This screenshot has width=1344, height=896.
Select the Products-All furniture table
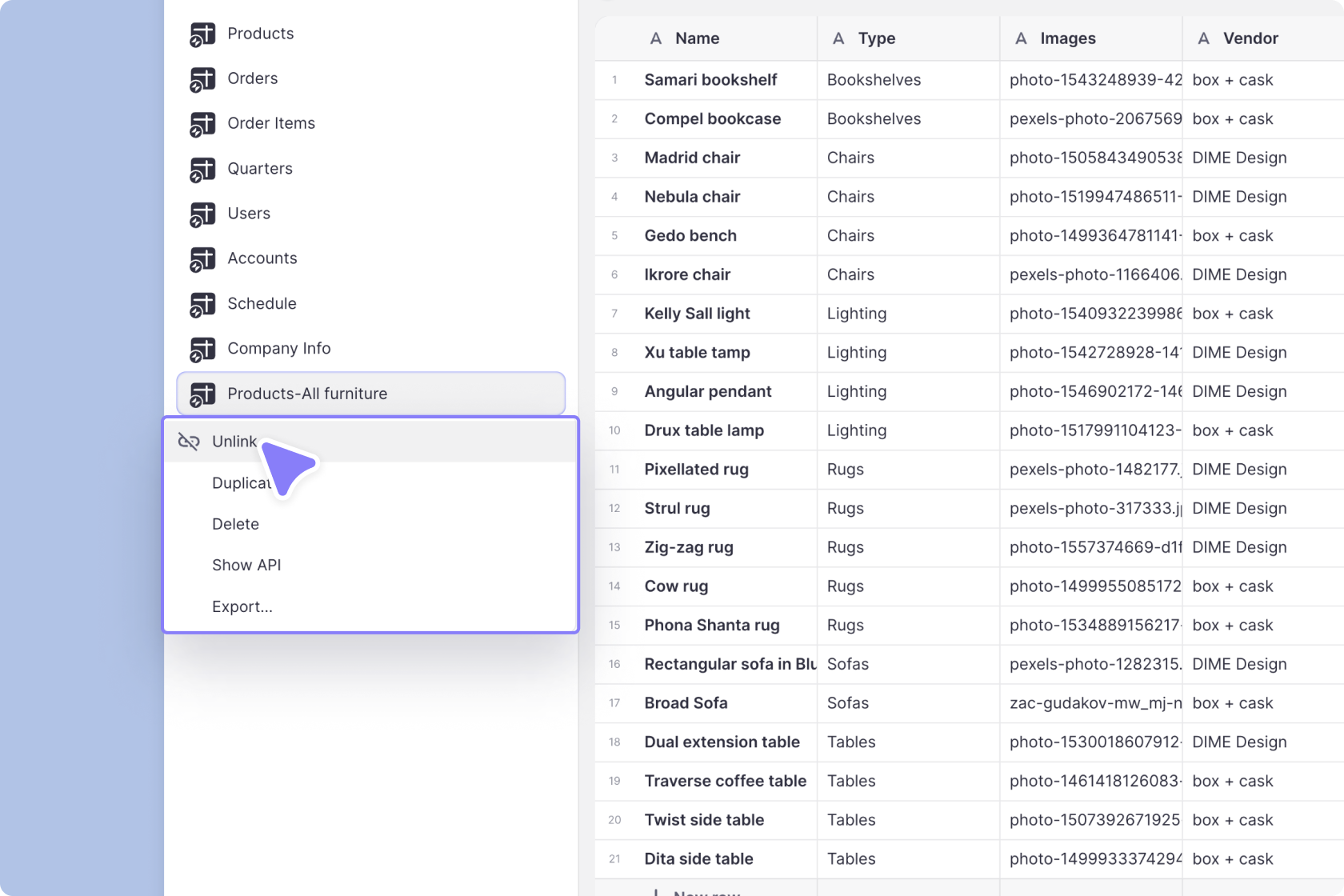pyautogui.click(x=307, y=394)
